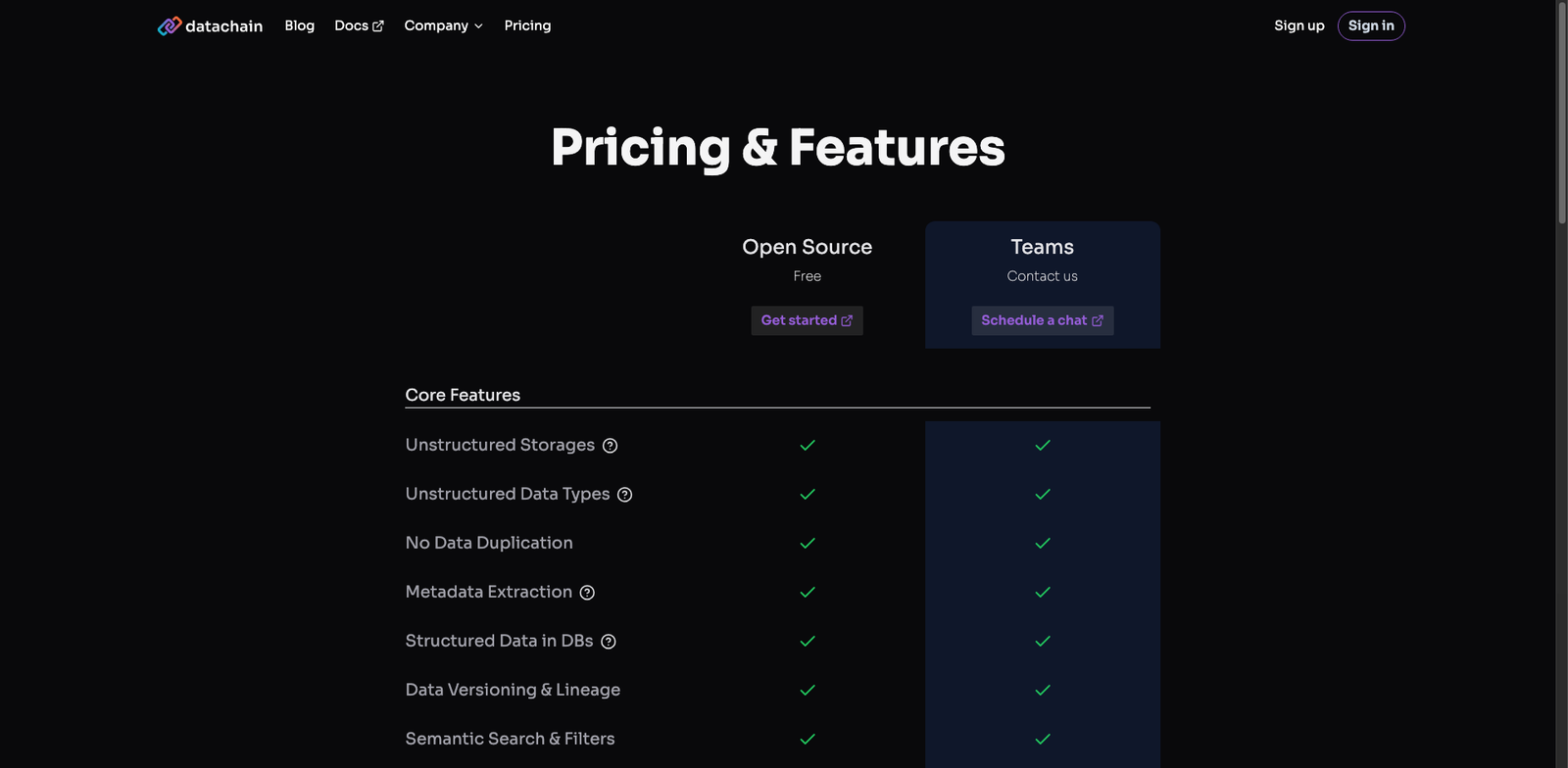Show help for Unstructured Data Types

[x=624, y=495]
